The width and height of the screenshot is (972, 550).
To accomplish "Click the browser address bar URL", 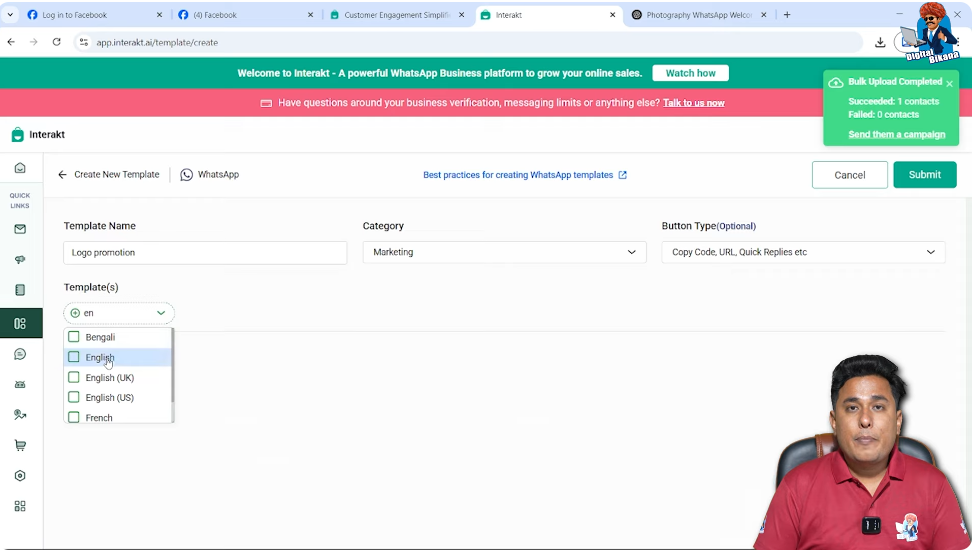I will pyautogui.click(x=157, y=43).
